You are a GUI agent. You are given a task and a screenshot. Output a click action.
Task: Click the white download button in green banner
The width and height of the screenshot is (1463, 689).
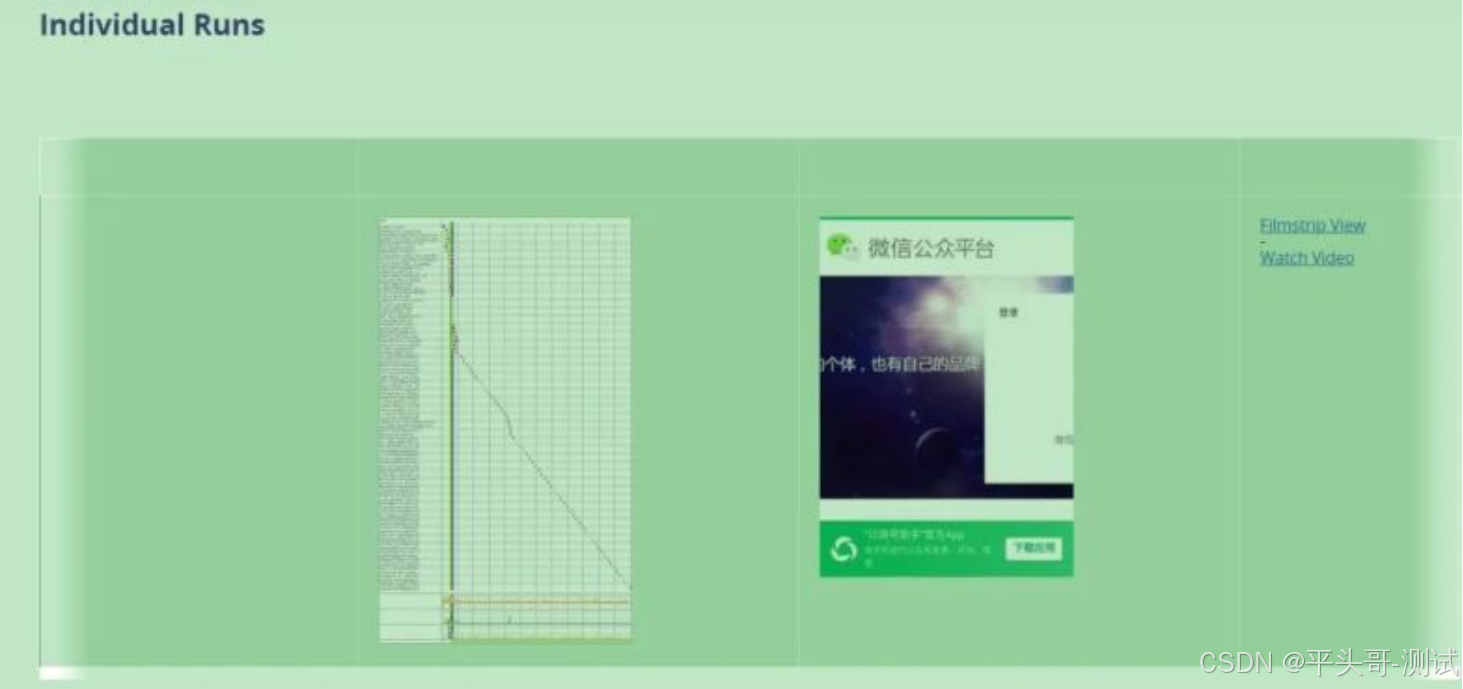pos(1033,548)
